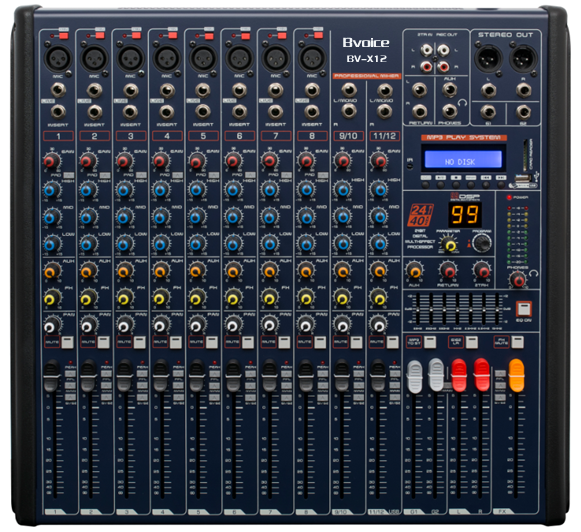Viewport: 581px width, 532px height.
Task: Click the yellow FX knob on channel 8
Action: 306,298
